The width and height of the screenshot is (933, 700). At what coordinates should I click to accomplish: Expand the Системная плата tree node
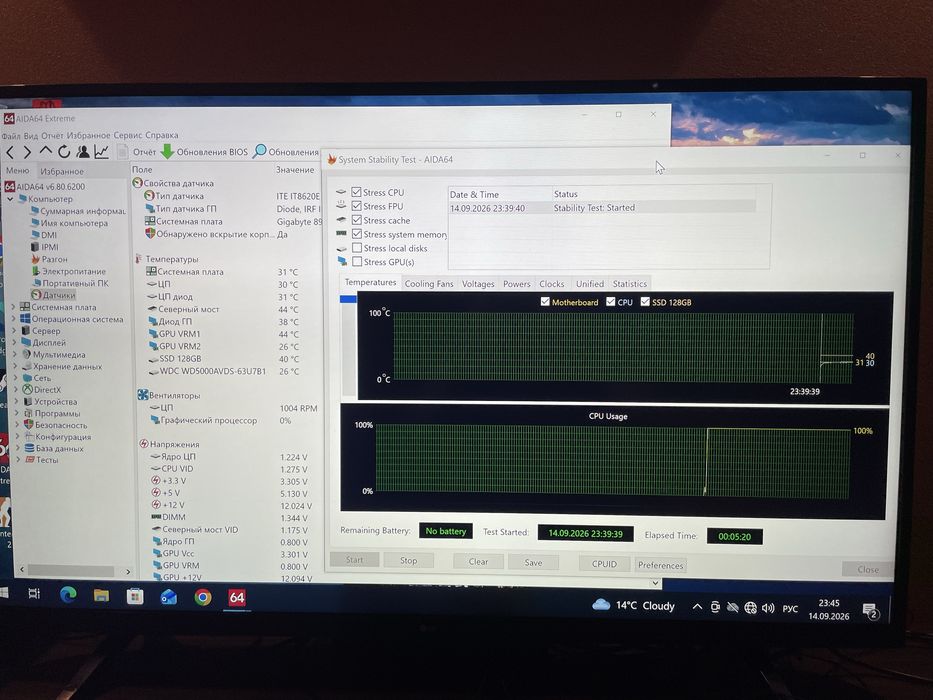pyautogui.click(x=13, y=307)
